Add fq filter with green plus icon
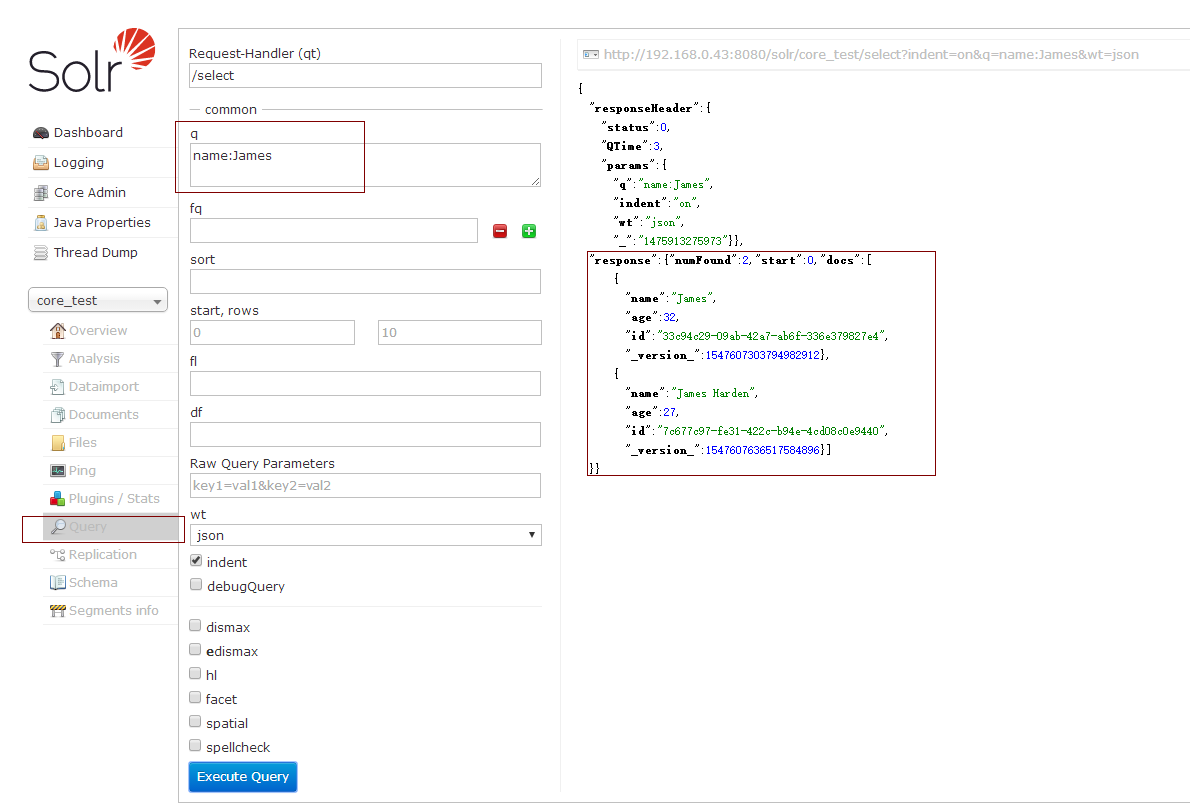Image resolution: width=1190 pixels, height=809 pixels. (x=529, y=231)
